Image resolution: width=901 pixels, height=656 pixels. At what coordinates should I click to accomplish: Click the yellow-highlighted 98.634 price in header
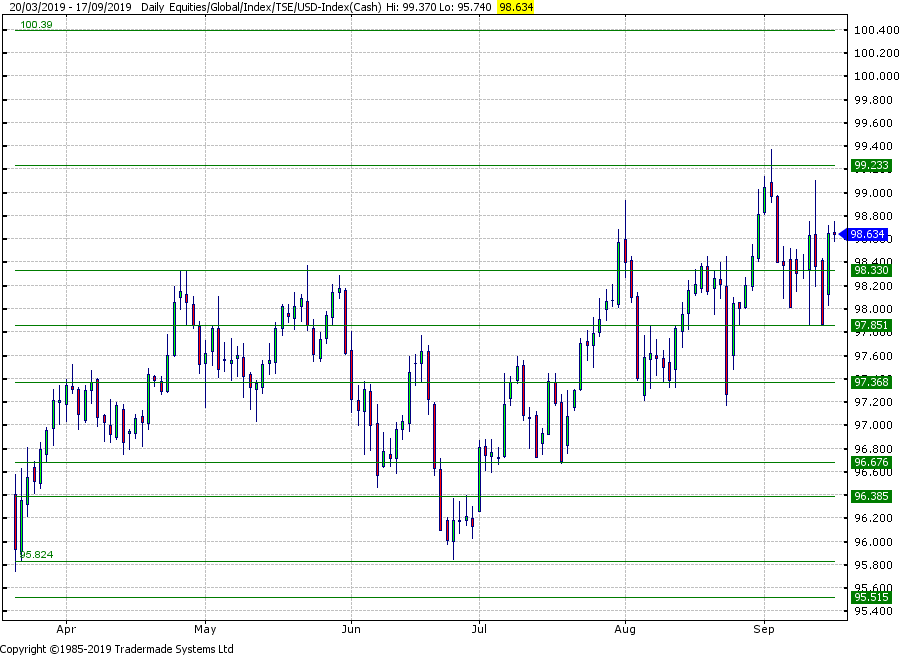(516, 7)
